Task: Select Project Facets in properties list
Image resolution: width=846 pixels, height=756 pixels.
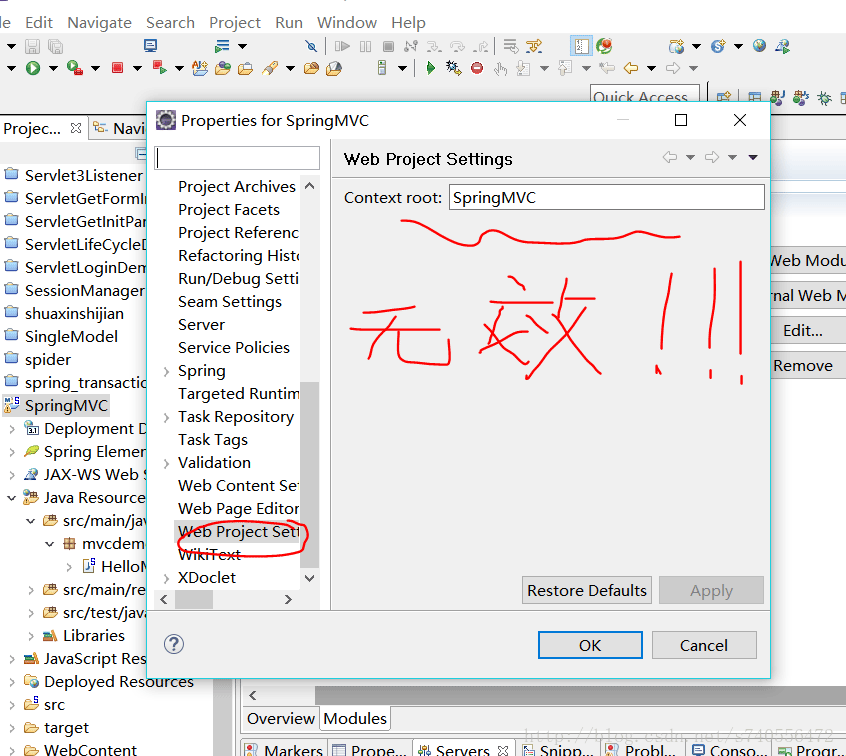Action: coord(229,210)
